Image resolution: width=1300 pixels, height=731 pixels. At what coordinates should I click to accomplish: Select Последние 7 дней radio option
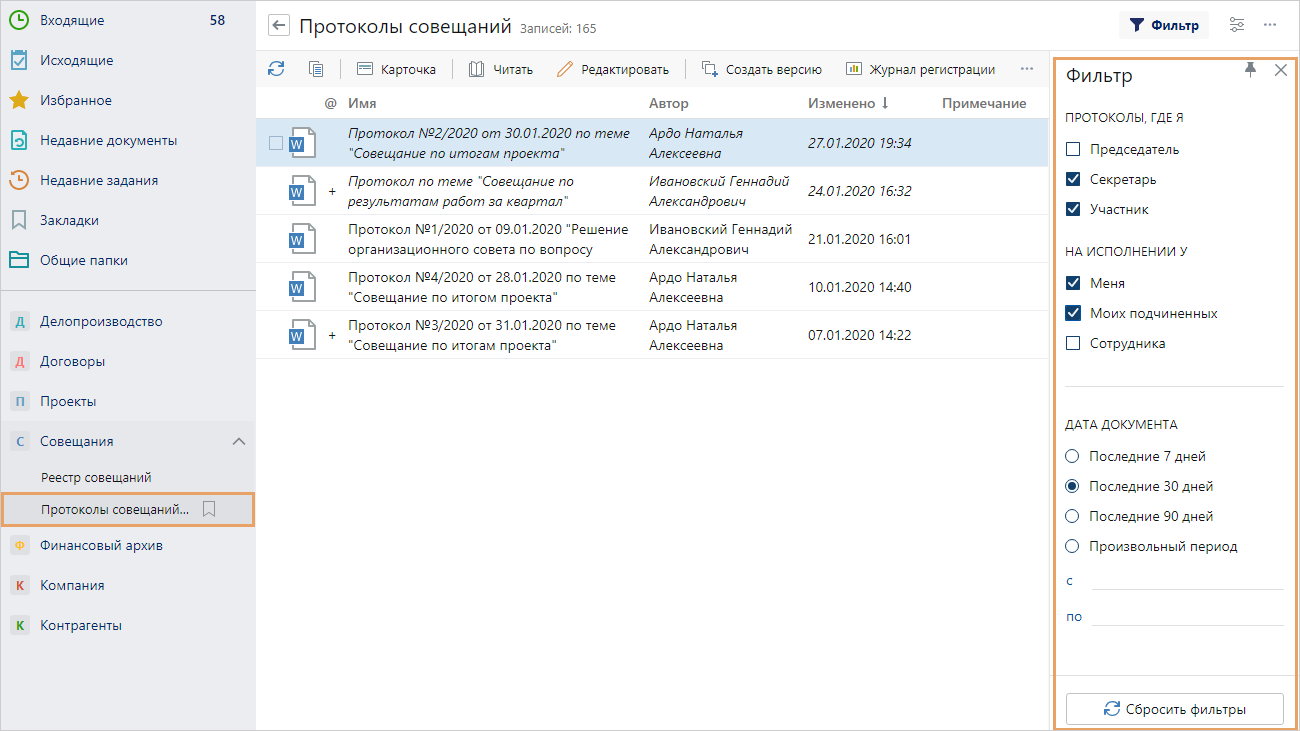pyautogui.click(x=1073, y=457)
